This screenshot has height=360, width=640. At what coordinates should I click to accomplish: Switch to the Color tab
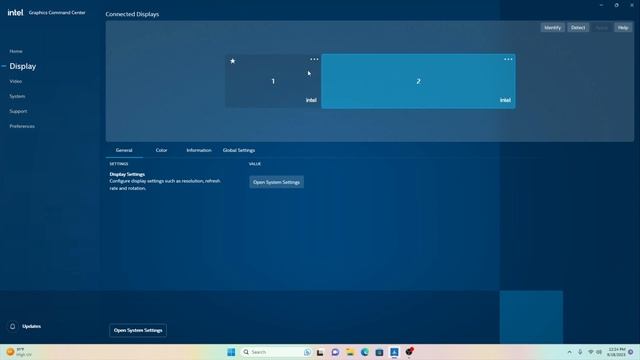click(x=161, y=150)
